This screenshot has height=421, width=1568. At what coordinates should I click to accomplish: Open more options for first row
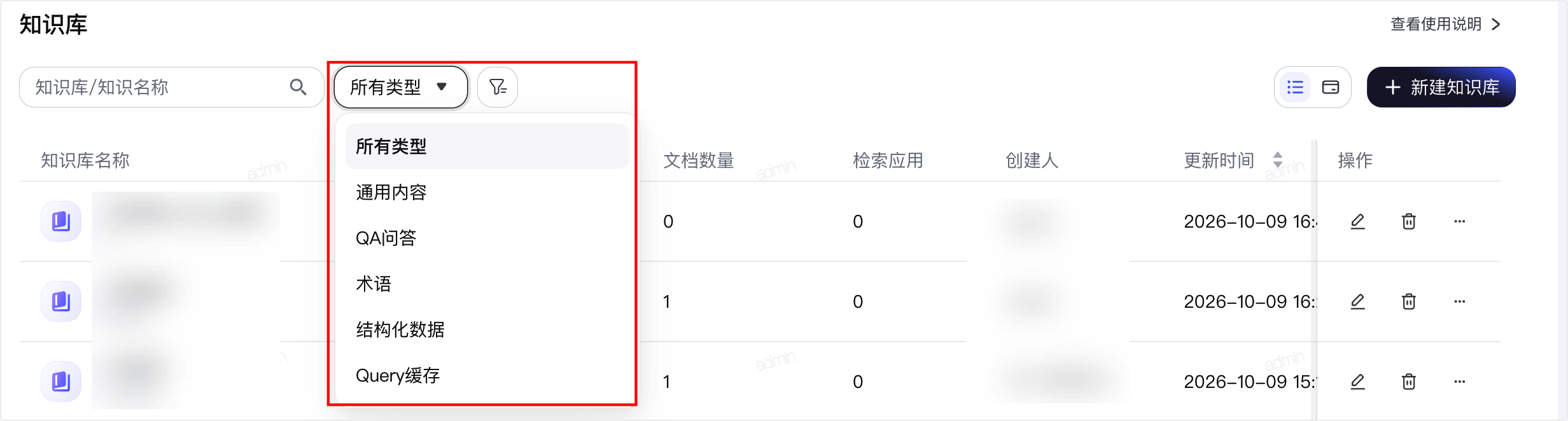click(x=1460, y=221)
